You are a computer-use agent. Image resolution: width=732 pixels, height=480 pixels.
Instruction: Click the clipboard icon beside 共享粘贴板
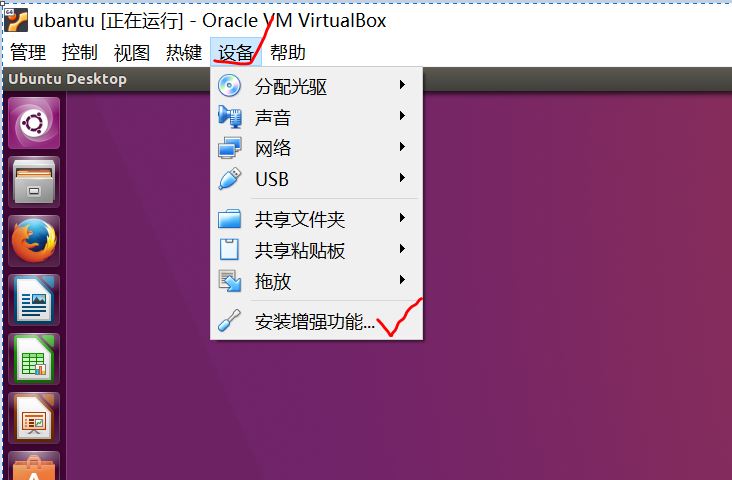(x=229, y=250)
